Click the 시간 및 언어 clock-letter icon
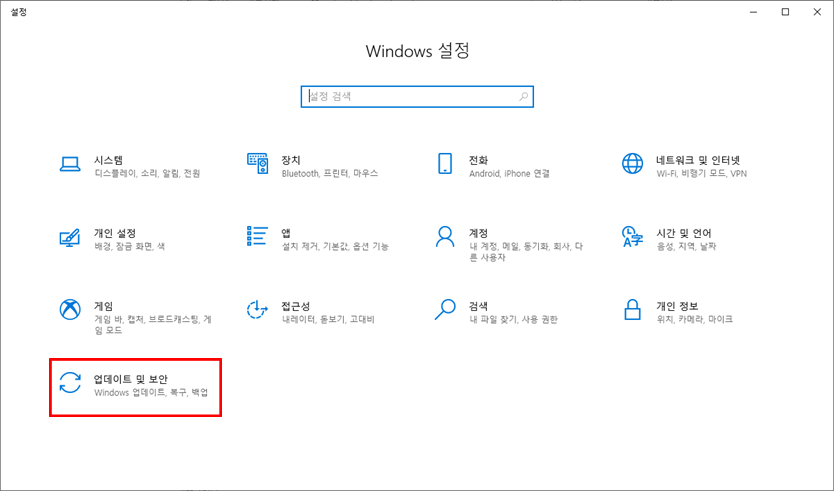The width and height of the screenshot is (834, 491). pos(632,237)
